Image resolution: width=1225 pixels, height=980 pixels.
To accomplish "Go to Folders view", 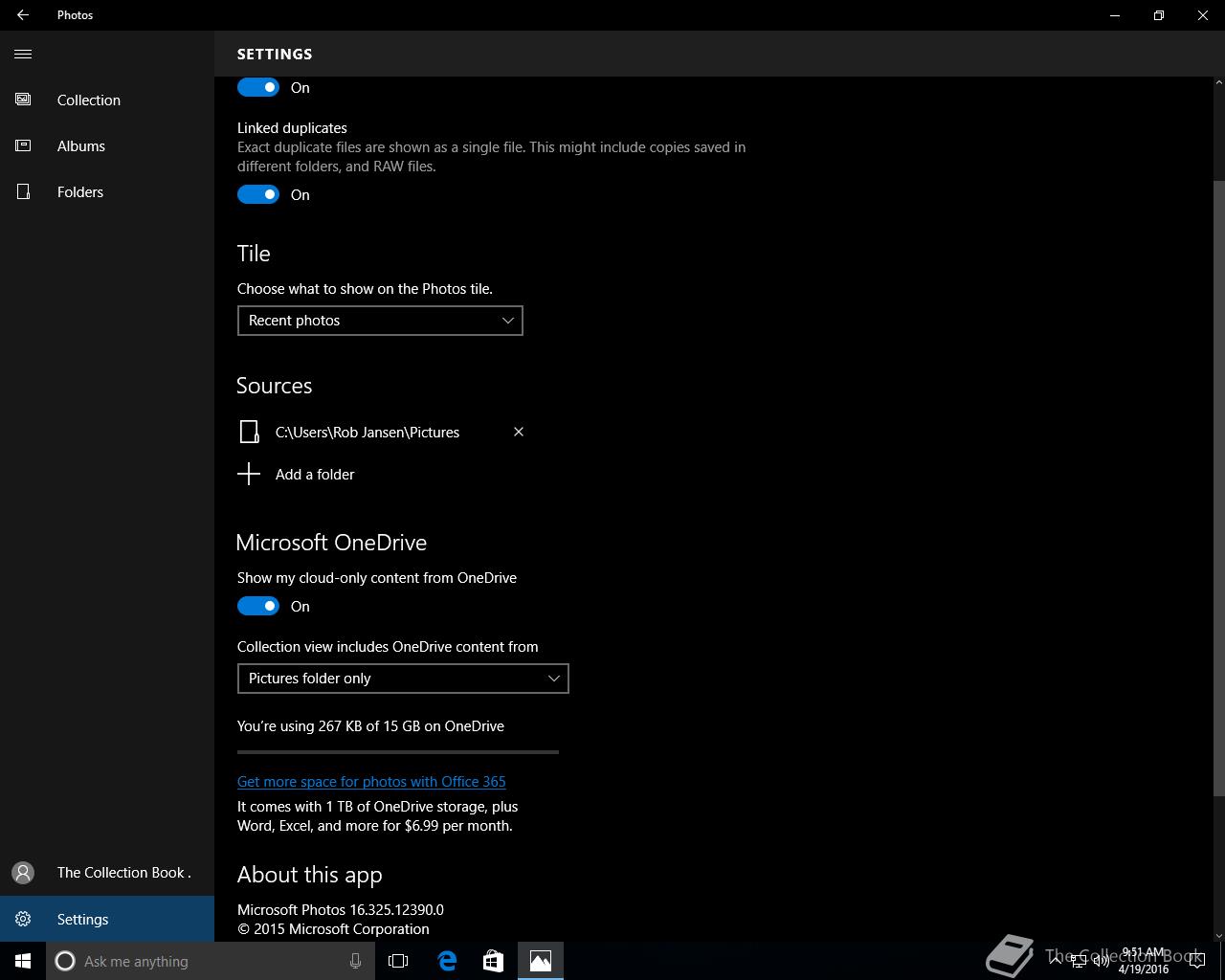I will pos(107,191).
